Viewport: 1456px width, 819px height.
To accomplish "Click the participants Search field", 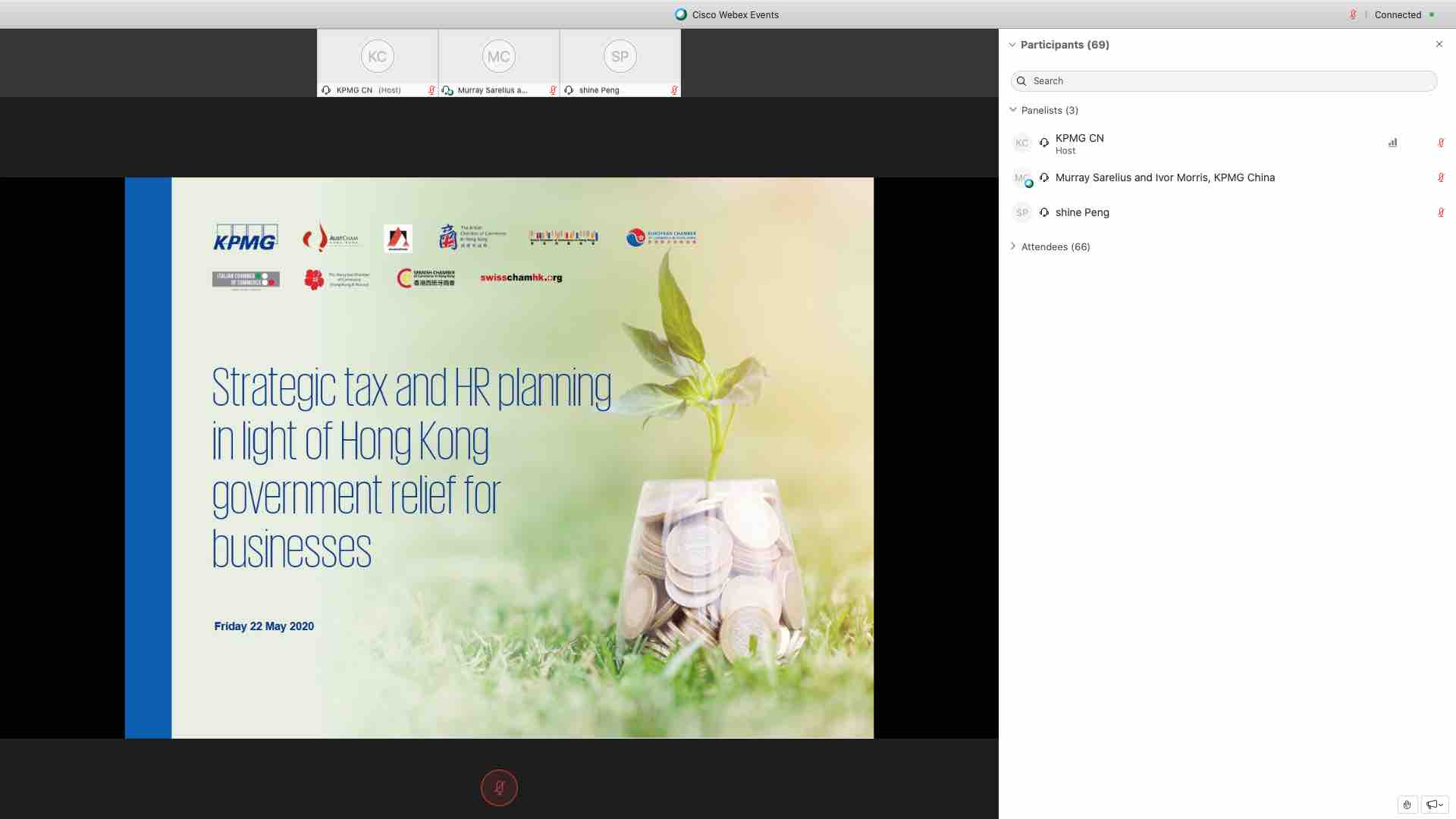I will coord(1223,81).
